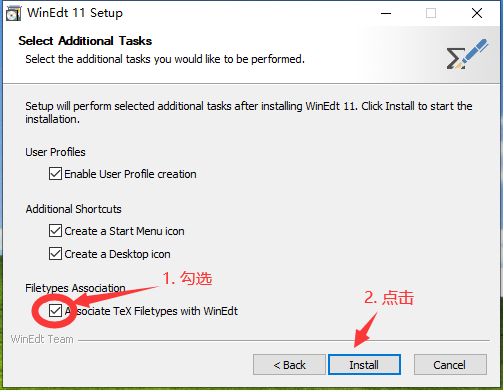
Task: Click the 'Select Additional Tasks' heading
Action: point(85,41)
